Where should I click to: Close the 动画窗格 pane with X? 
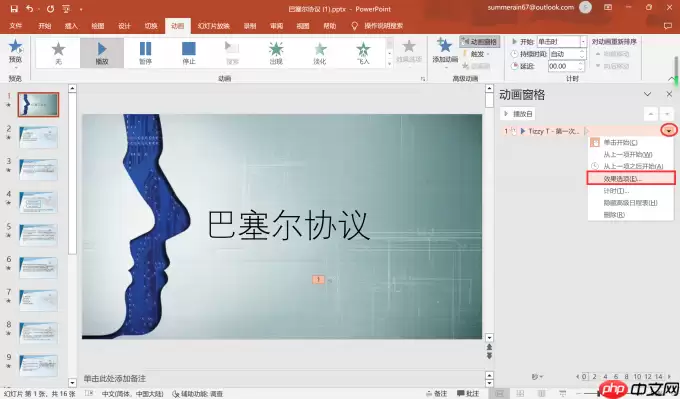click(x=669, y=94)
